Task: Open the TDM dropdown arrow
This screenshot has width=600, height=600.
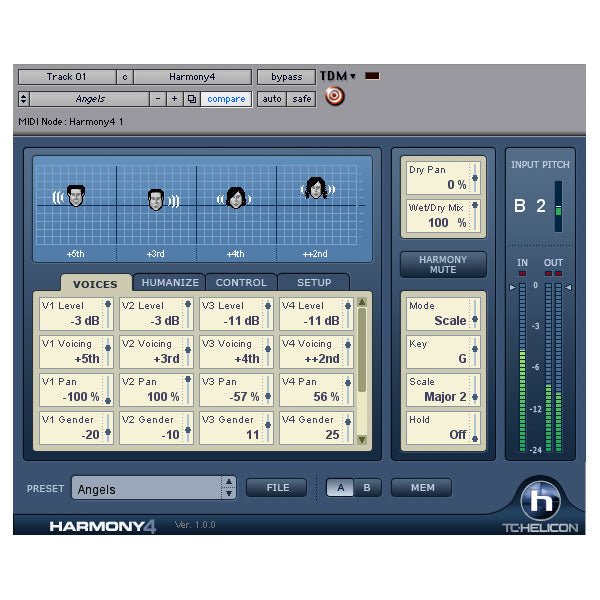Action: point(353,76)
